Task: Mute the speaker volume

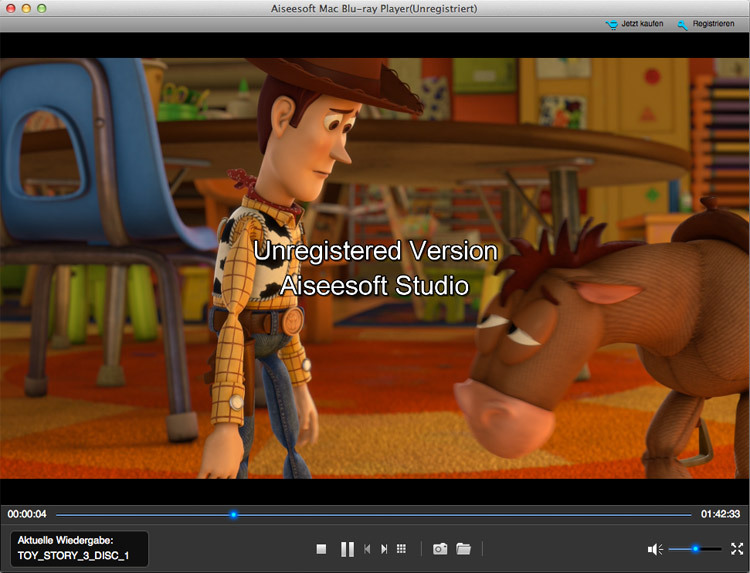Action: 655,549
